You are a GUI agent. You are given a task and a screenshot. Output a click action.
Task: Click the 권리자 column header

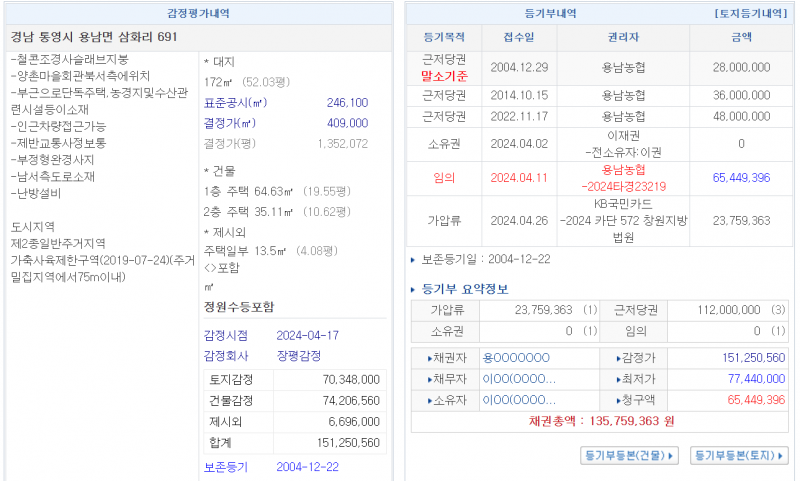click(623, 37)
